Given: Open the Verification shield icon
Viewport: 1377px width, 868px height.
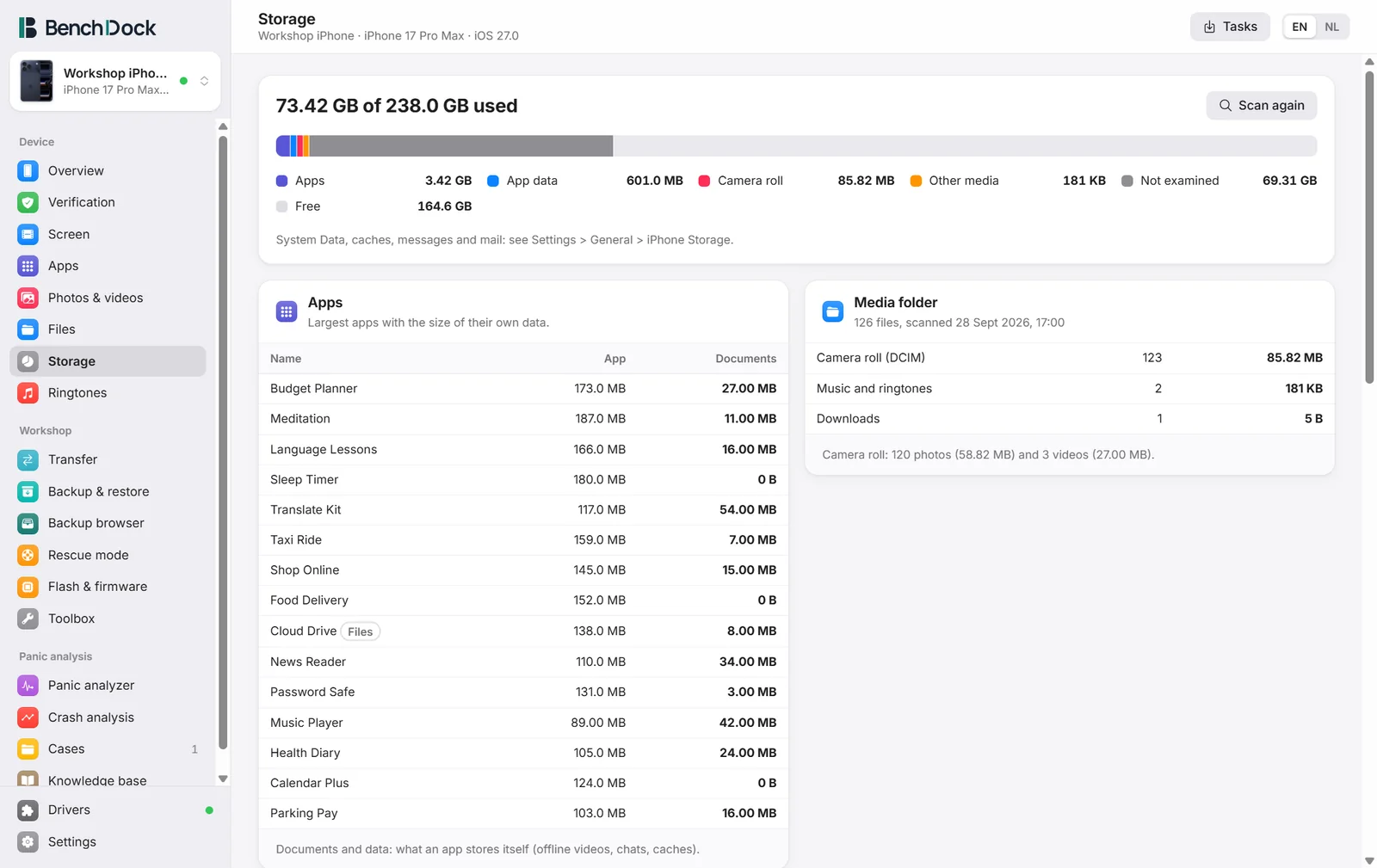Looking at the screenshot, I should (x=28, y=202).
